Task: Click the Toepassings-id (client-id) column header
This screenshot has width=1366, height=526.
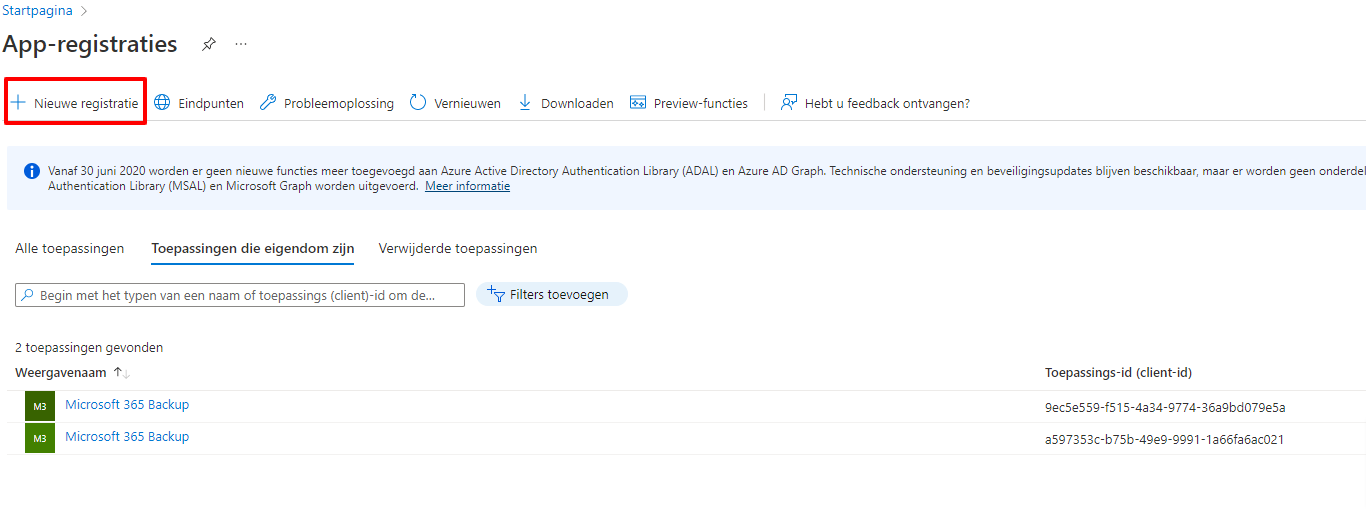Action: click(1118, 373)
